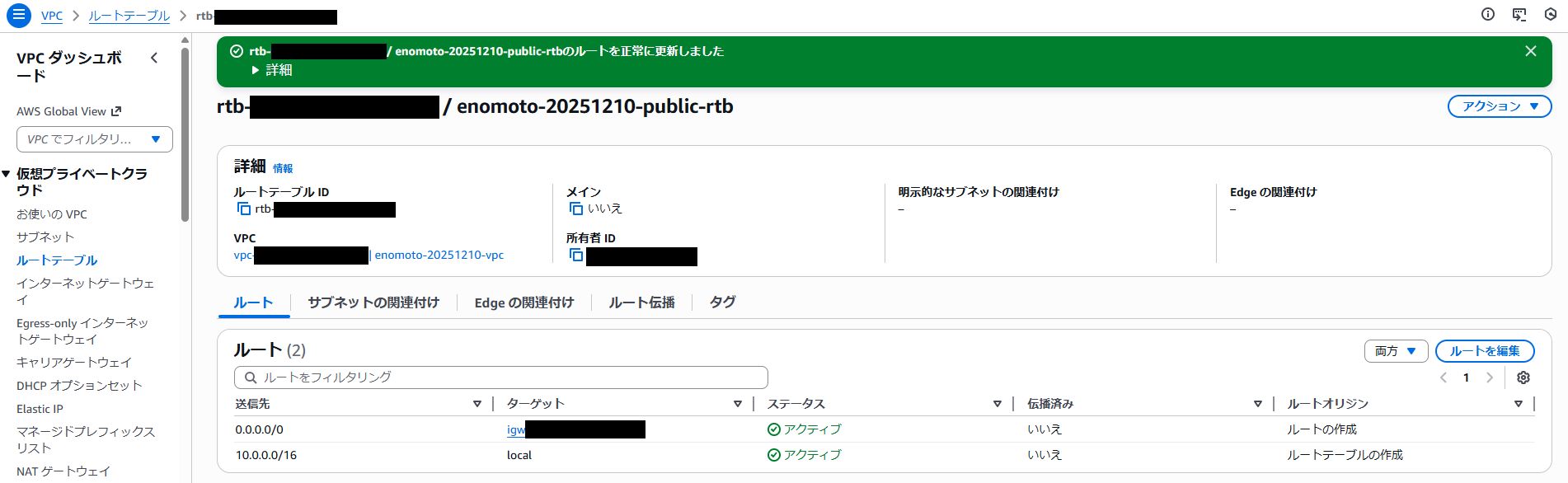The image size is (1568, 483).
Task: Open Egress-only インターネットゲートウェイ in sidebar
Action: pos(82,331)
